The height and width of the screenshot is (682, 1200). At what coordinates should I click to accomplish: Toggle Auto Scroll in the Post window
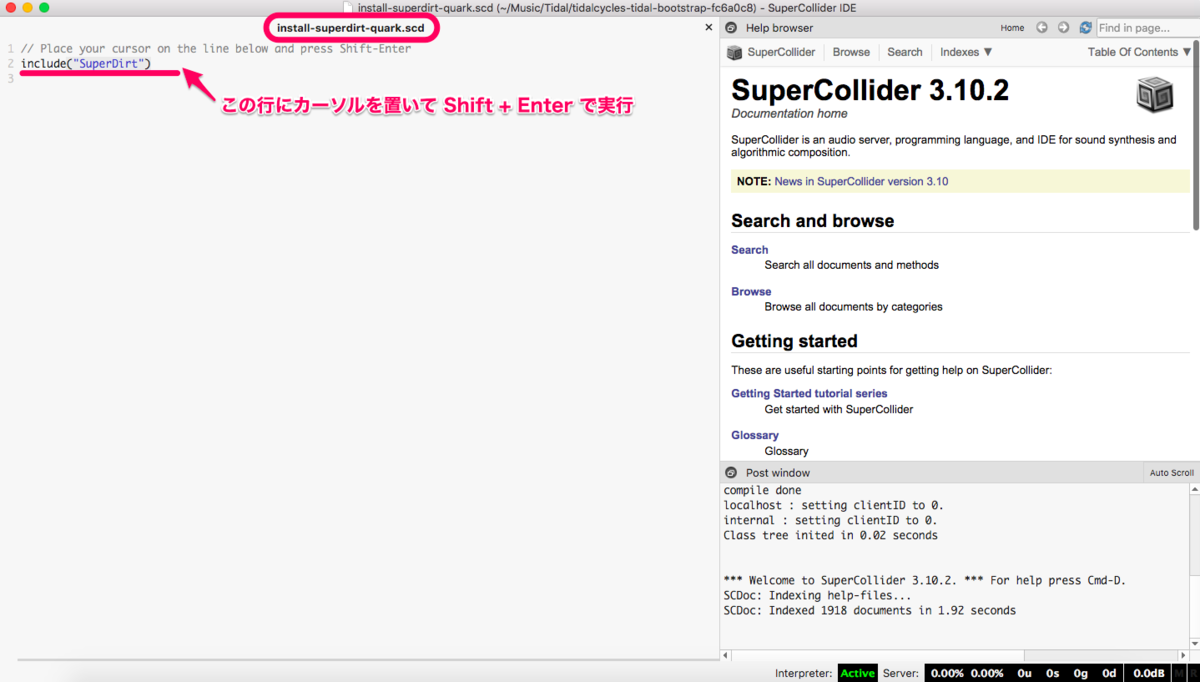tap(1171, 473)
